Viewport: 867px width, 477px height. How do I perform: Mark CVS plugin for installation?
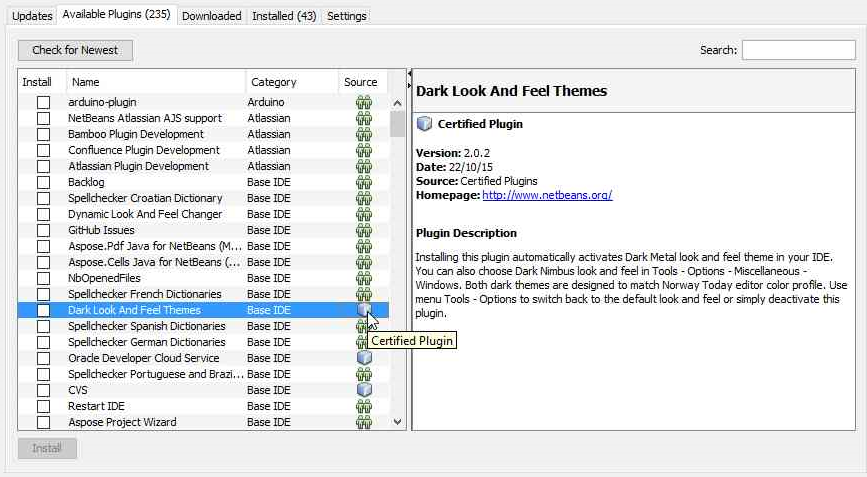pyautogui.click(x=43, y=391)
